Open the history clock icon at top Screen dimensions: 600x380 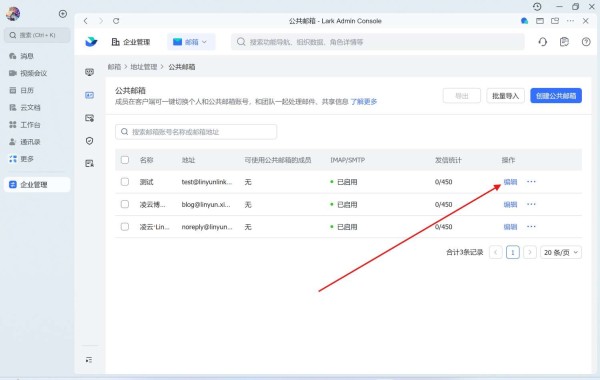537,7
